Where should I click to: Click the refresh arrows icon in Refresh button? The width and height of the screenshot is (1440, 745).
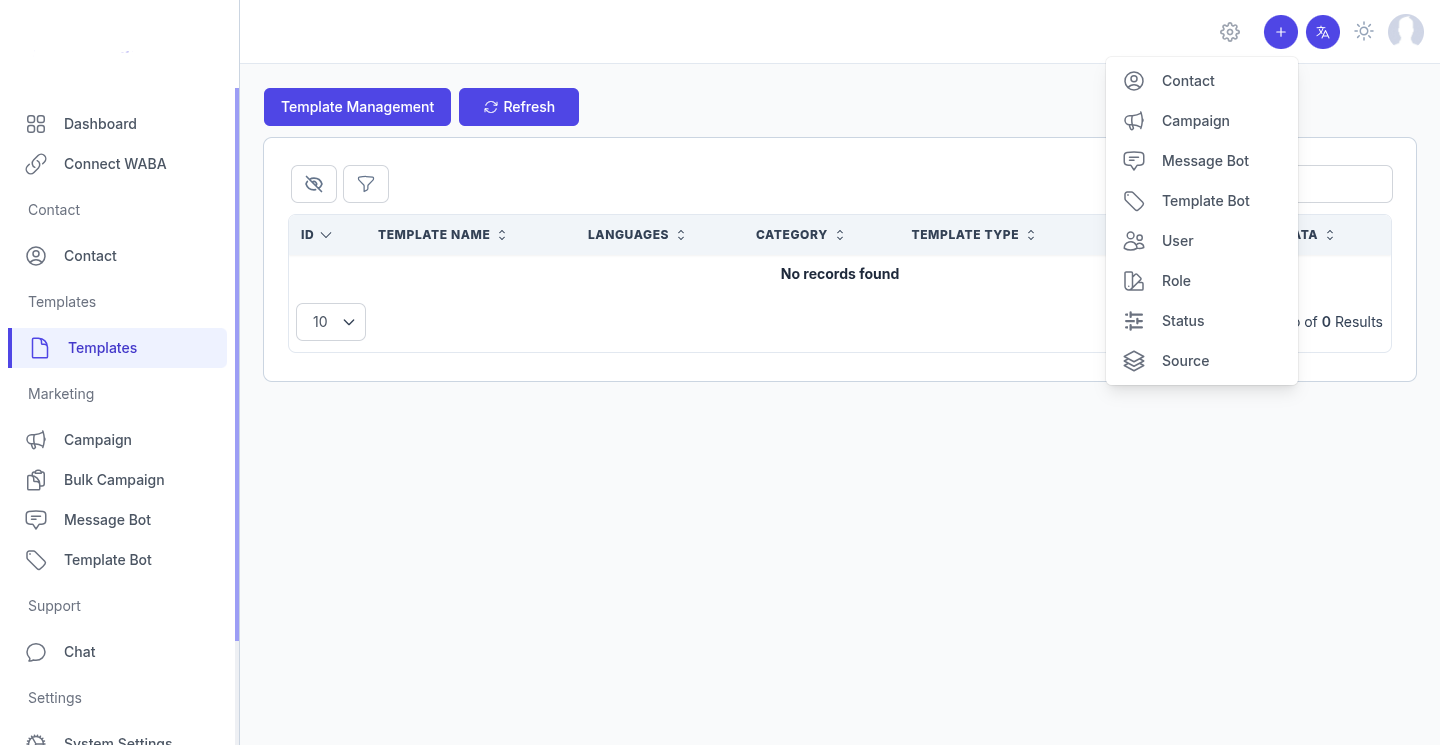coord(491,107)
